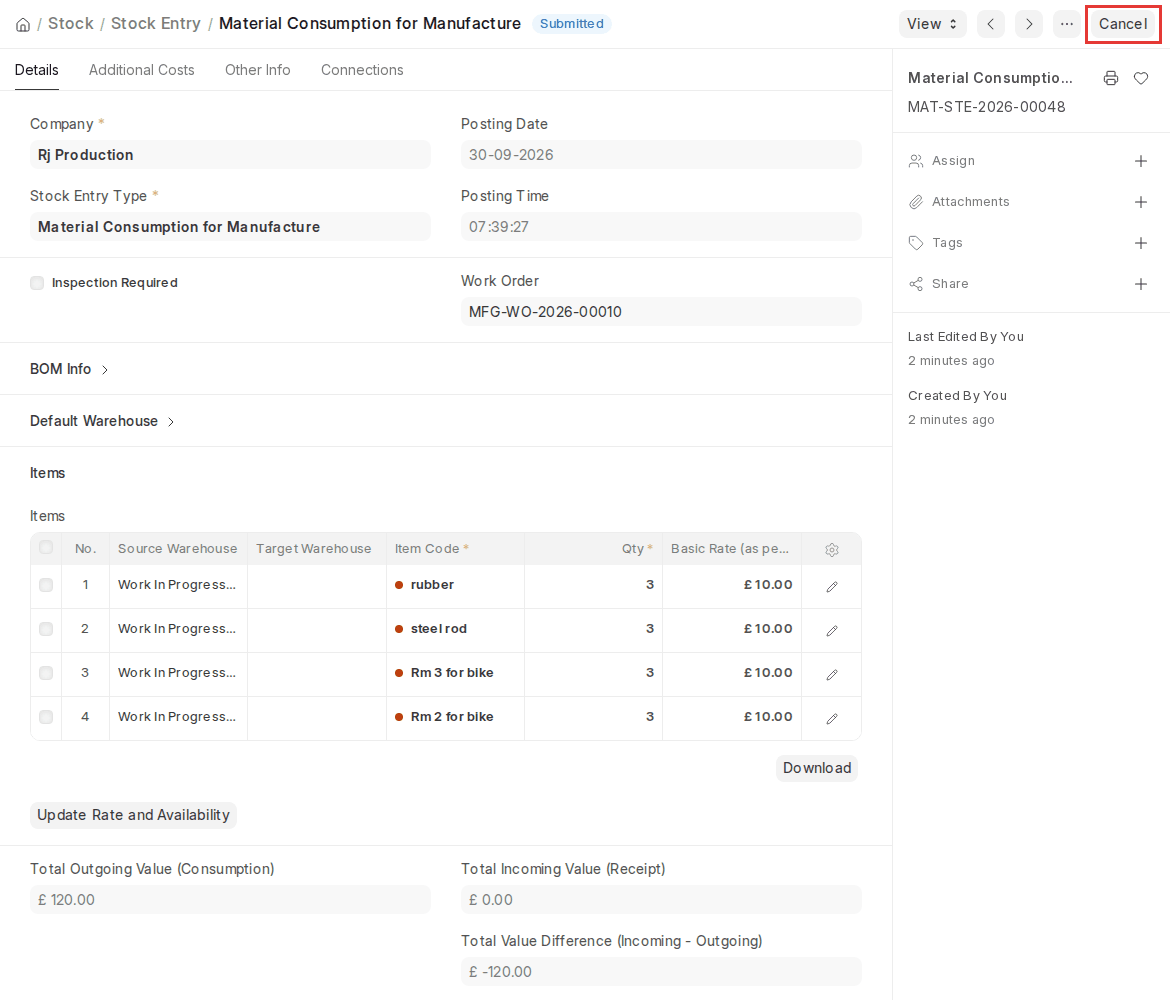1170x1000 pixels.
Task: Click Total Value Difference field
Action: pos(661,972)
